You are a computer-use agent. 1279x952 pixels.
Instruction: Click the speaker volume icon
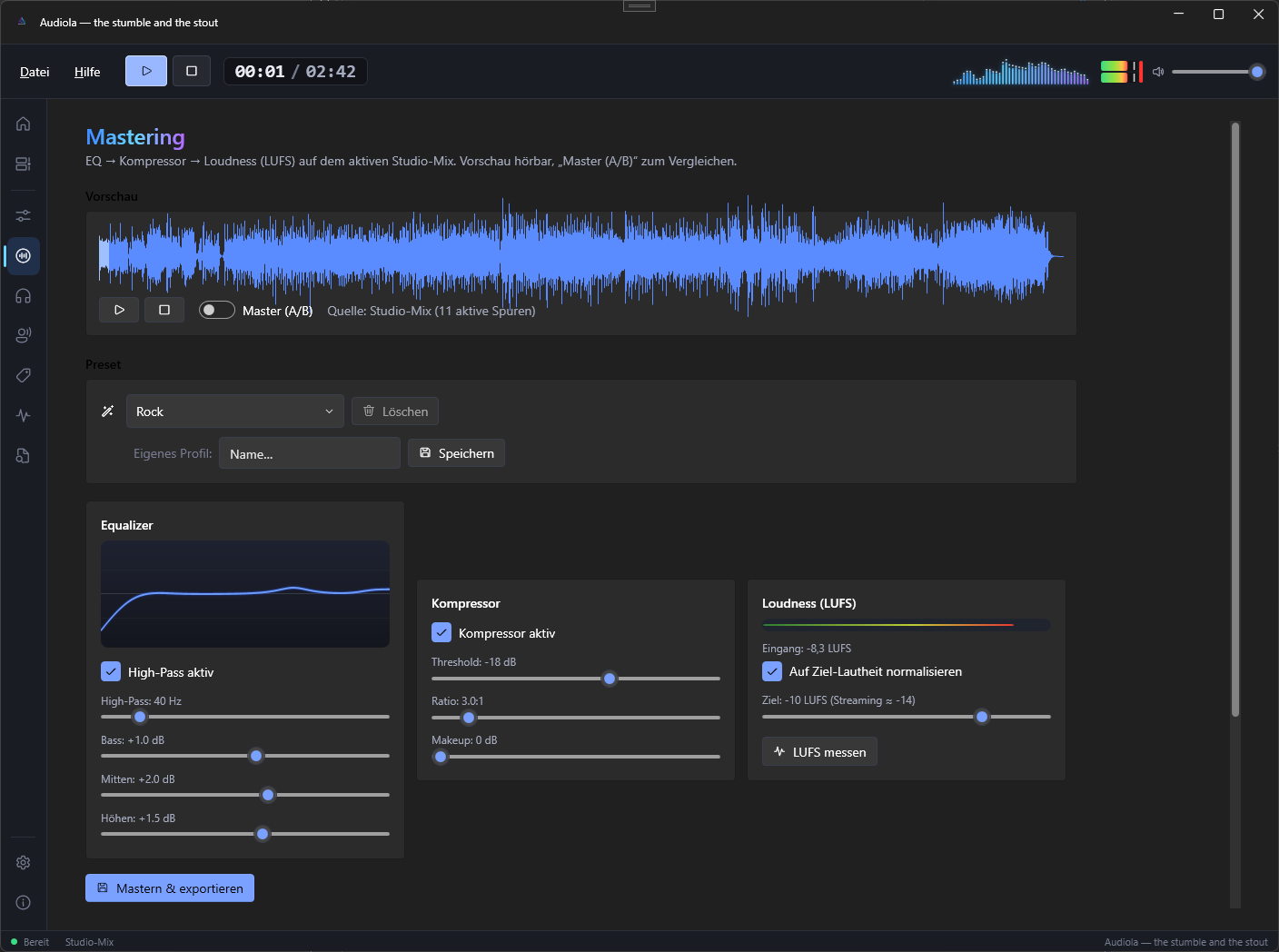1158,72
